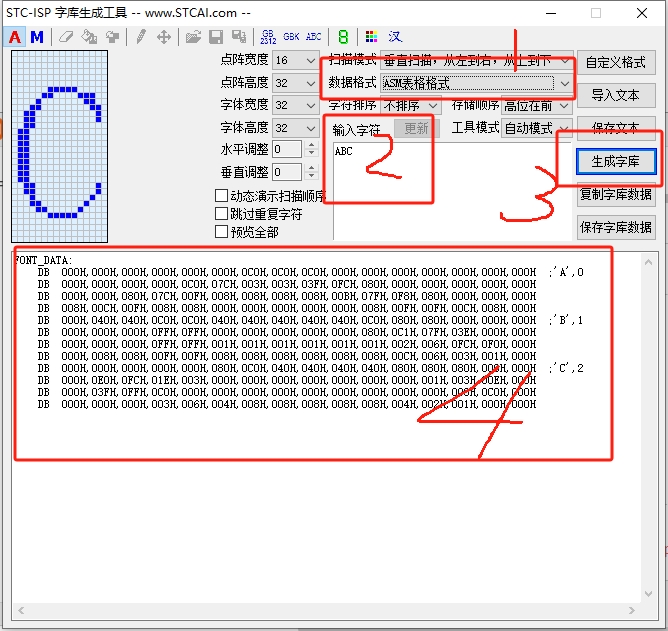Open 存储顺序 dropdown showing 高位在前

(536, 105)
